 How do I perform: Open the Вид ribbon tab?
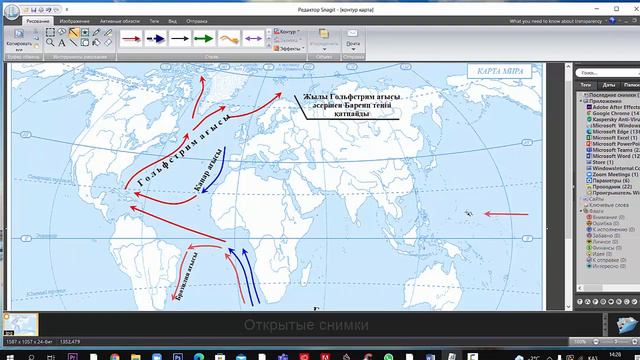[173, 21]
